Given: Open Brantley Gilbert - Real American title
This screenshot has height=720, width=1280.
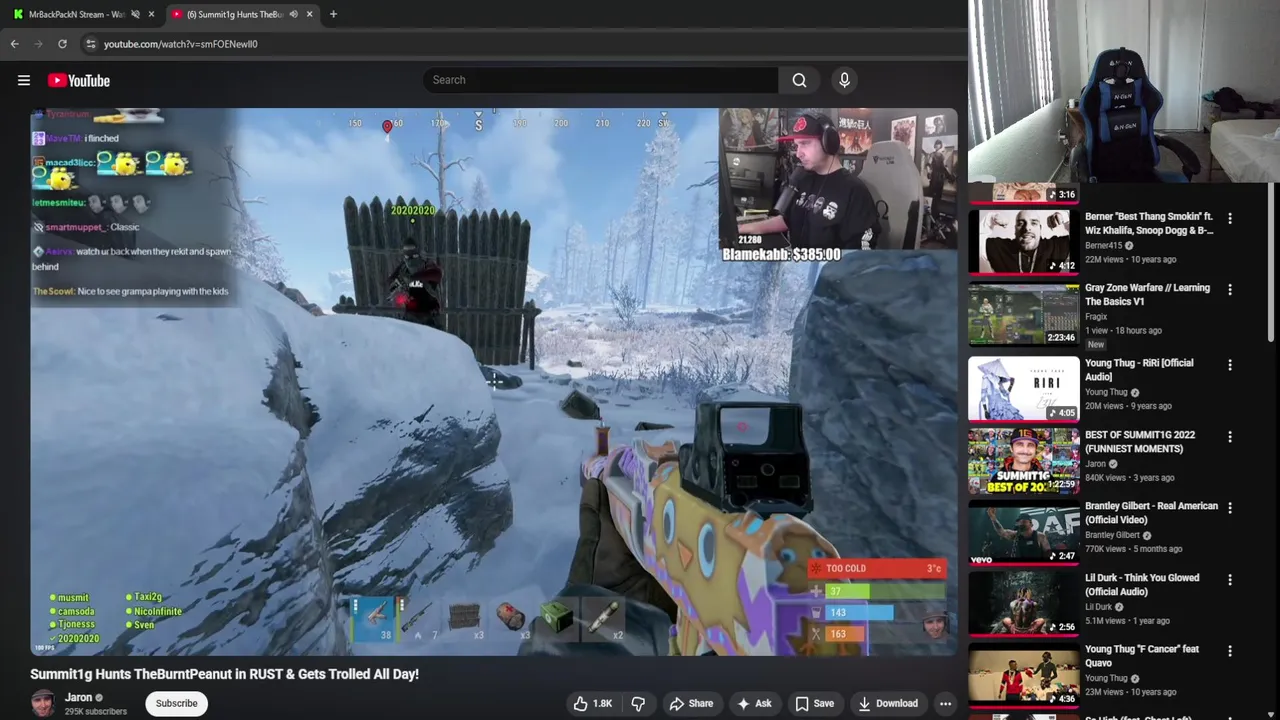Looking at the screenshot, I should [x=1151, y=513].
